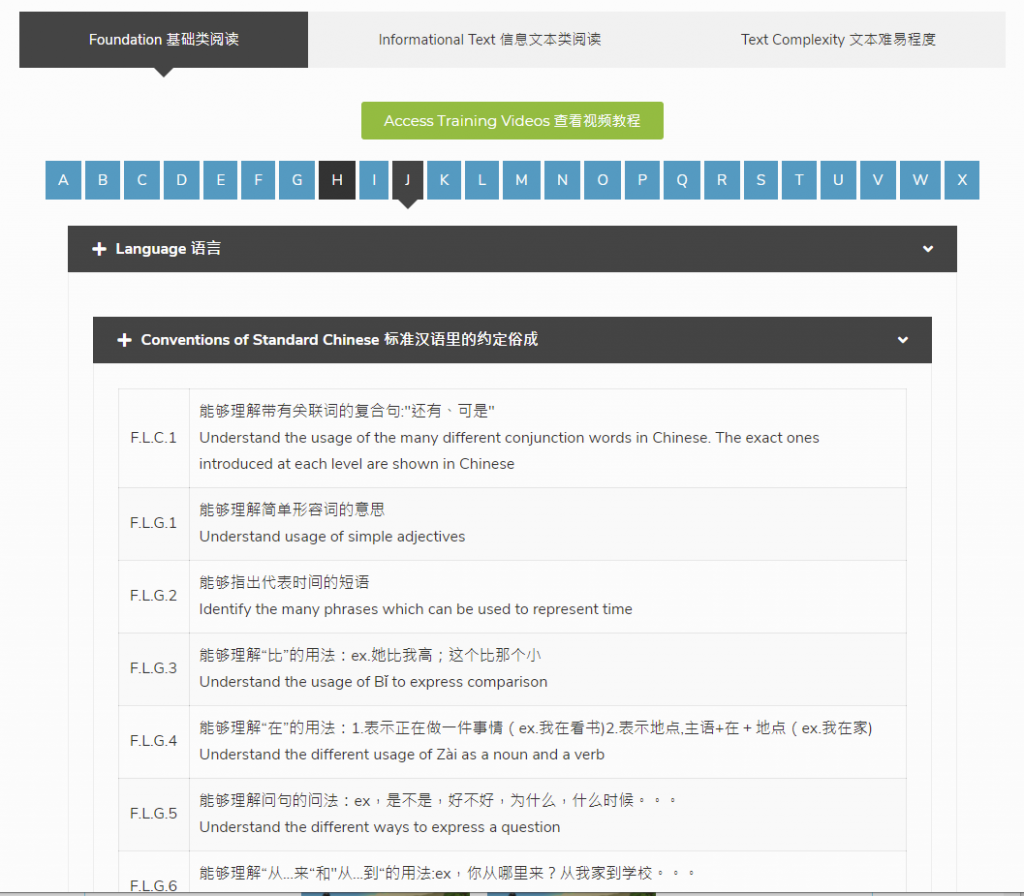
Task: Select level A button
Action: [63, 180]
